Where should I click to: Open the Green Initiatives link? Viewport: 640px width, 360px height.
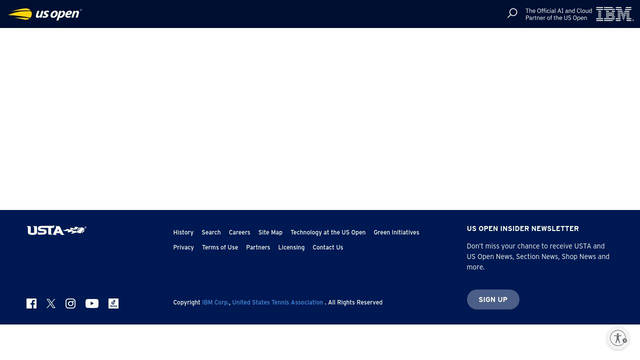tap(396, 232)
